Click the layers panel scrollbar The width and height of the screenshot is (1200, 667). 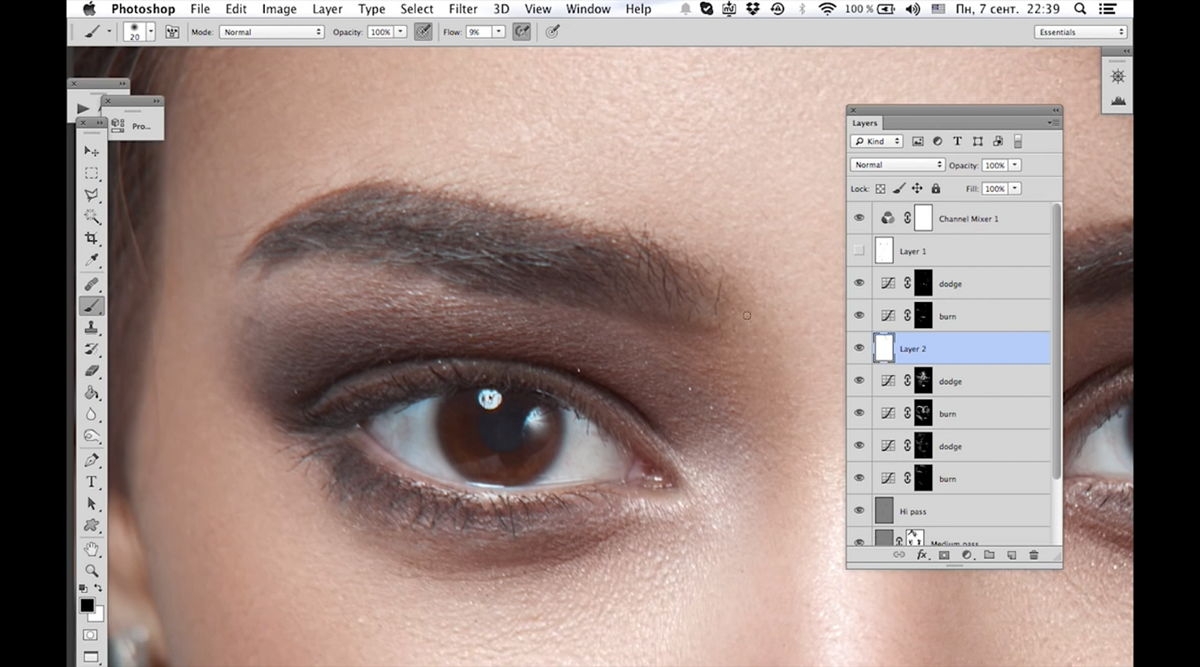click(1056, 340)
